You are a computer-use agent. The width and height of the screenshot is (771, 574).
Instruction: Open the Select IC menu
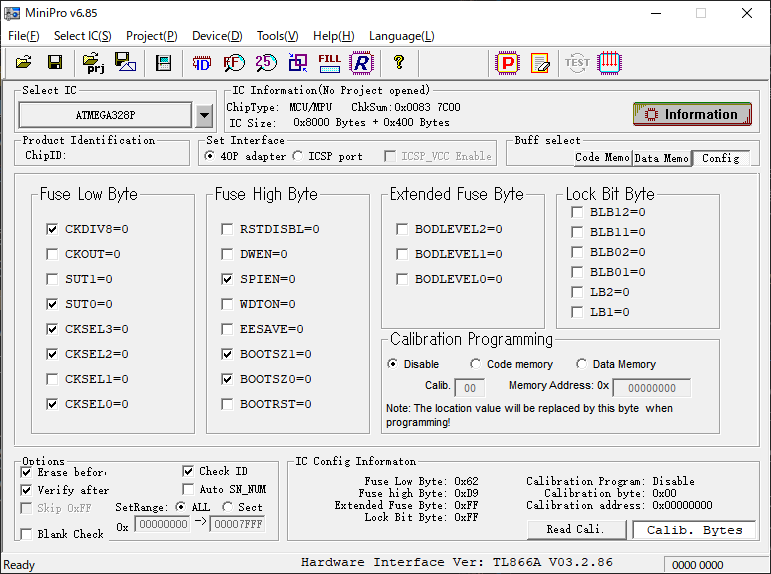[83, 36]
